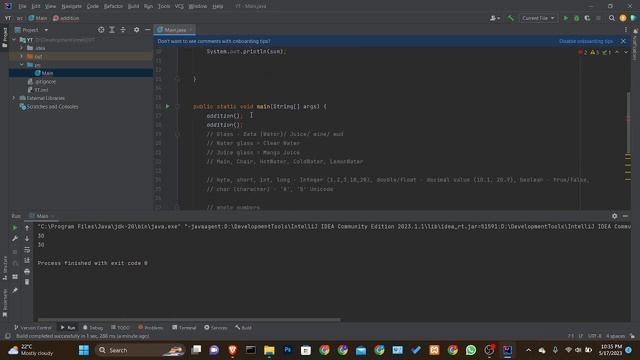The width and height of the screenshot is (640, 360).
Task: Open Current File run configuration dropdown
Action: point(538,18)
